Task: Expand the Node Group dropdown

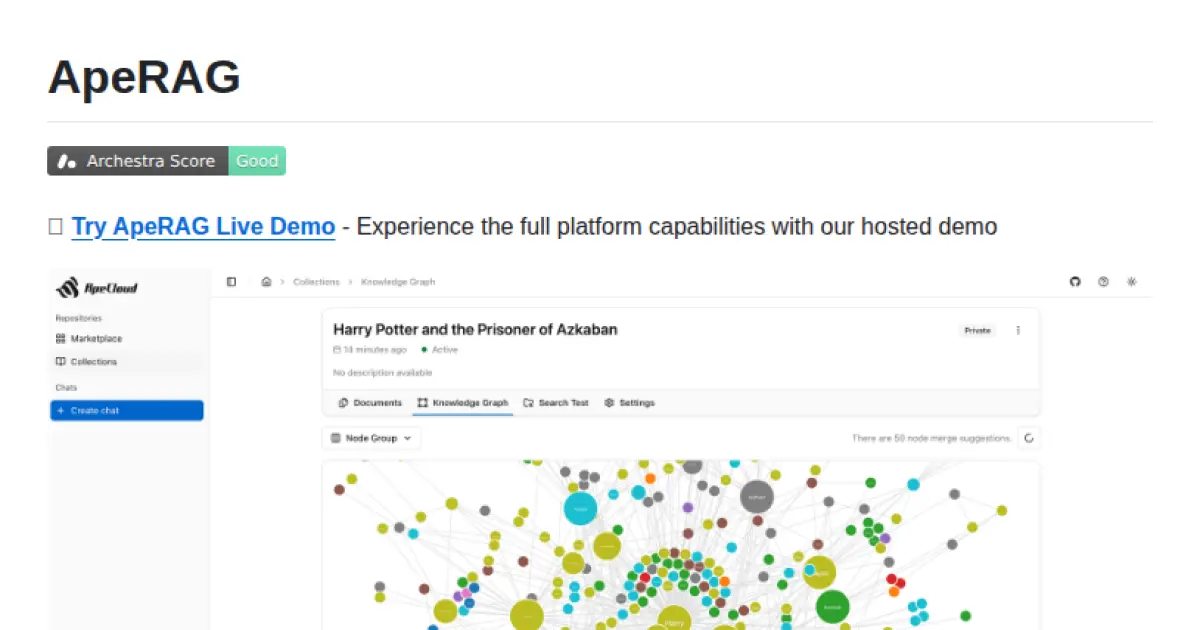Action: pyautogui.click(x=371, y=438)
